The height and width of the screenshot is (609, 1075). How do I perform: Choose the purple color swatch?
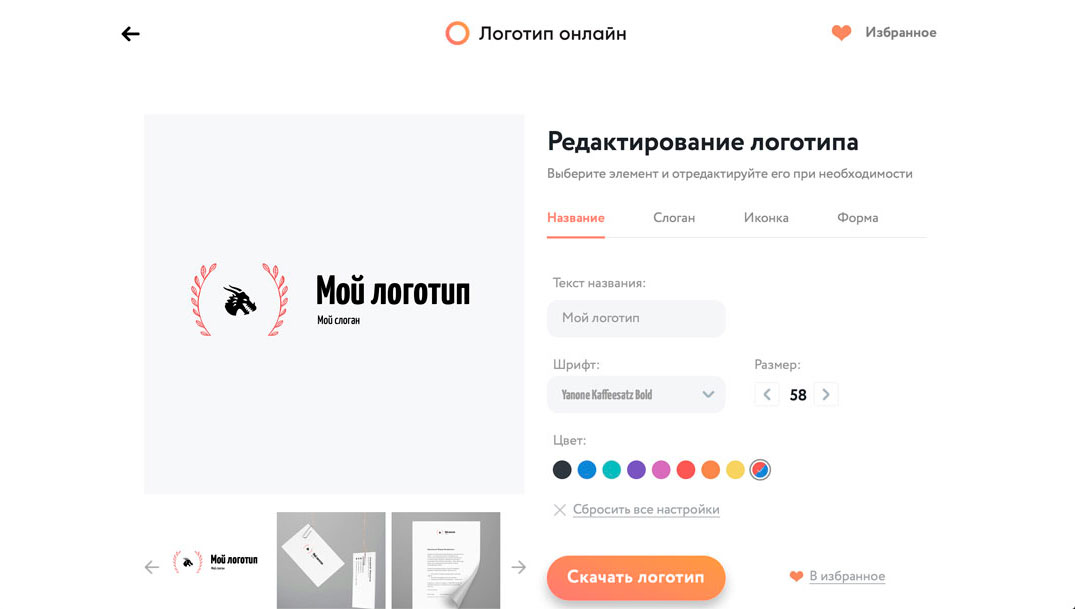pyautogui.click(x=636, y=470)
